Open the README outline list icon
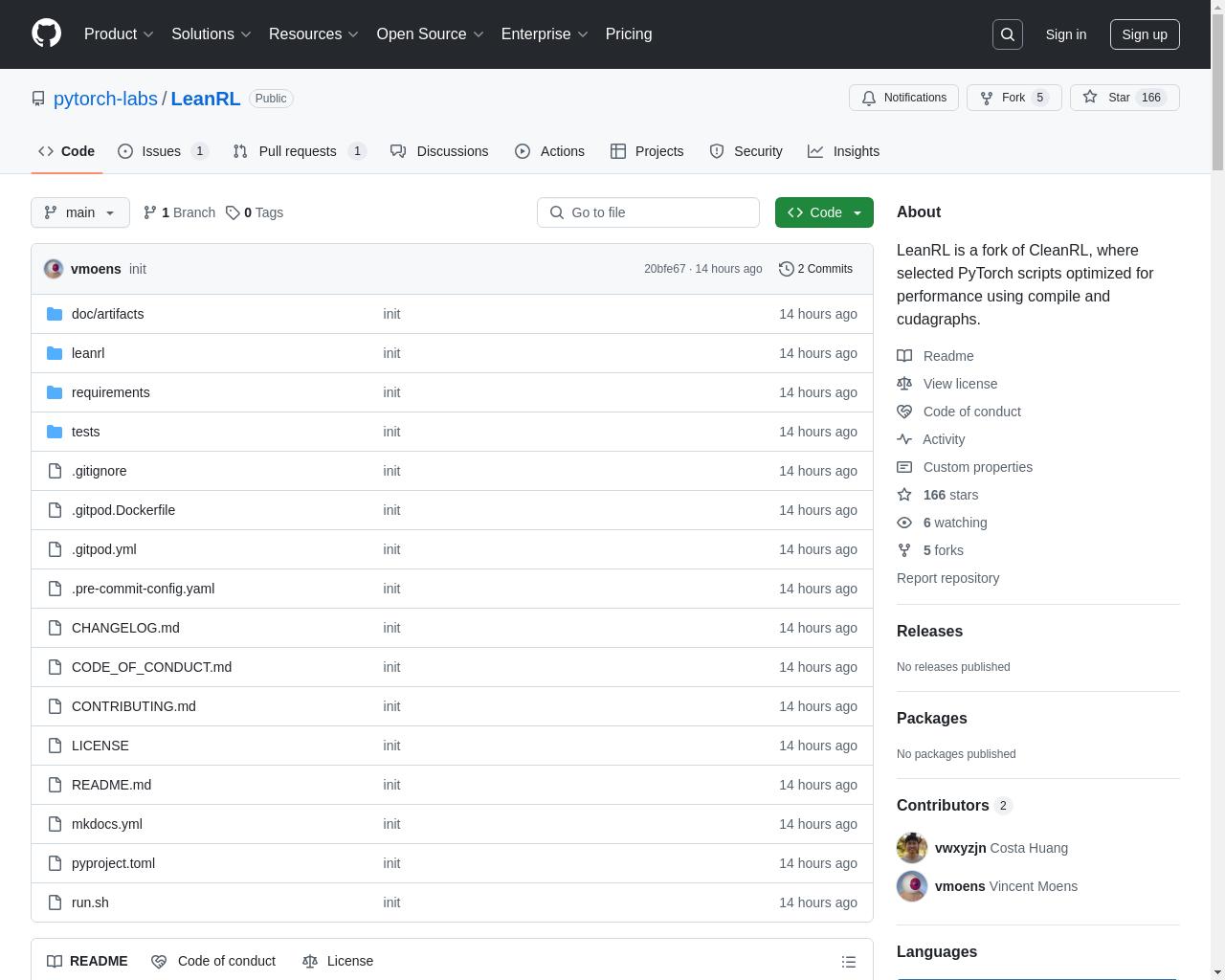 tap(849, 962)
